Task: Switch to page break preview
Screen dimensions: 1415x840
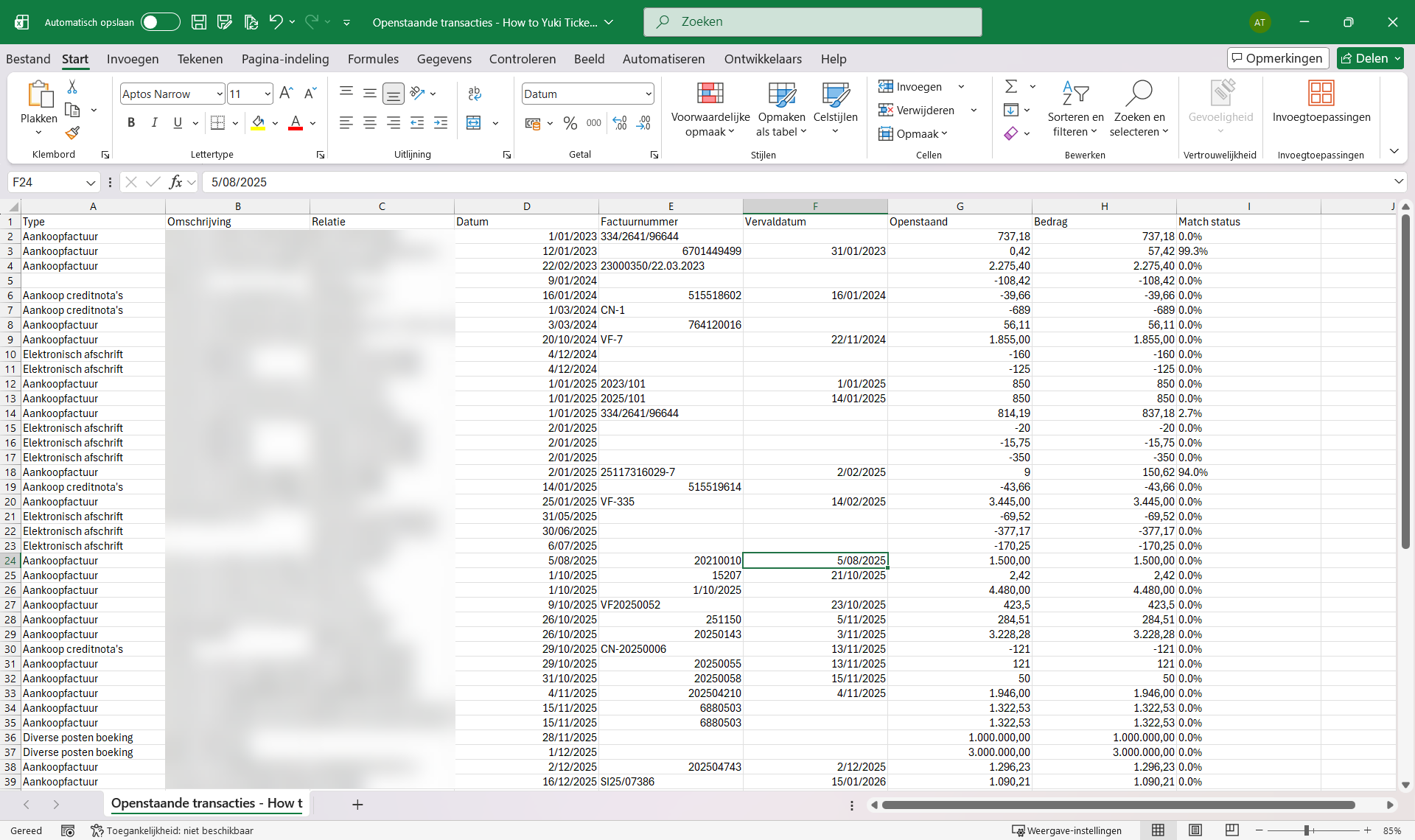Action: point(1232,830)
